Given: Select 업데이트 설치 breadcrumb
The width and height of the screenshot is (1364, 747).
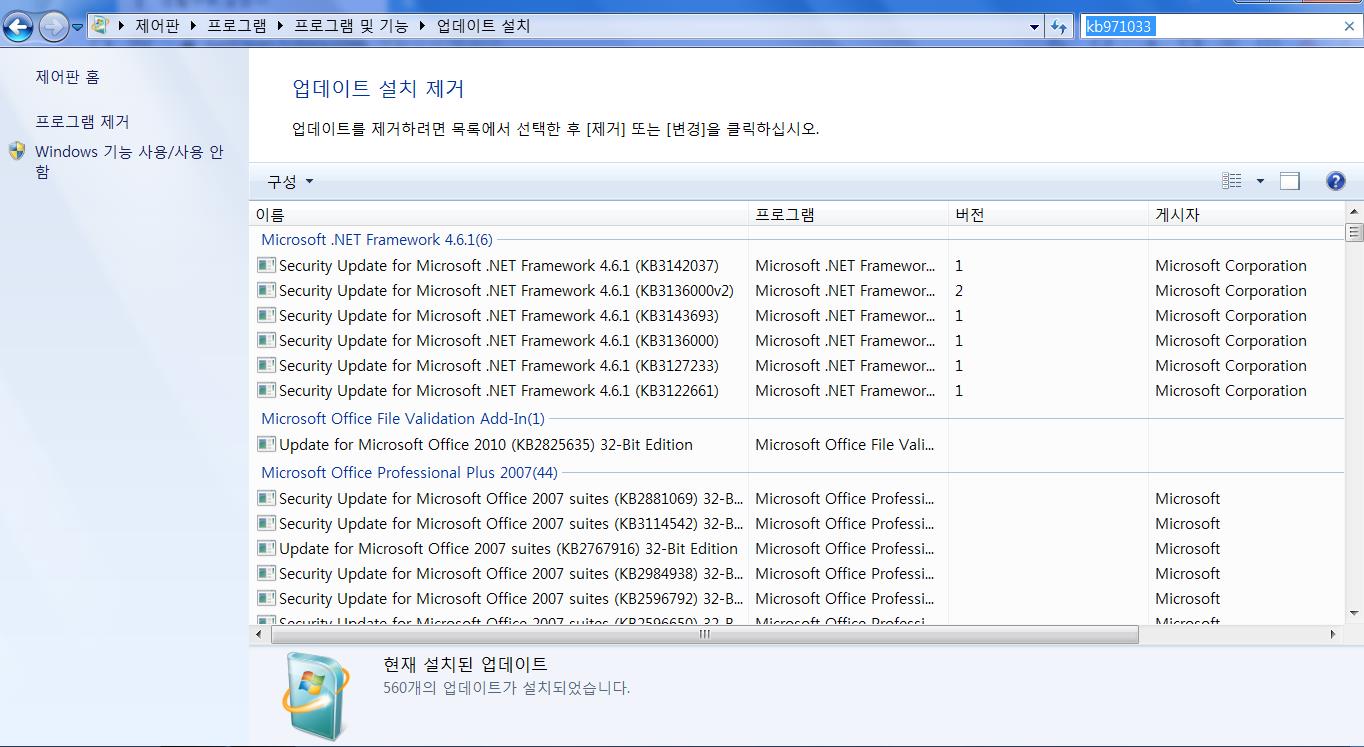Looking at the screenshot, I should point(484,26).
